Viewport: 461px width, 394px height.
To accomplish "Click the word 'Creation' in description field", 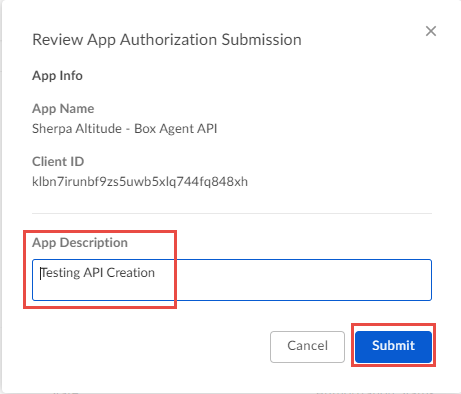I will click(131, 273).
